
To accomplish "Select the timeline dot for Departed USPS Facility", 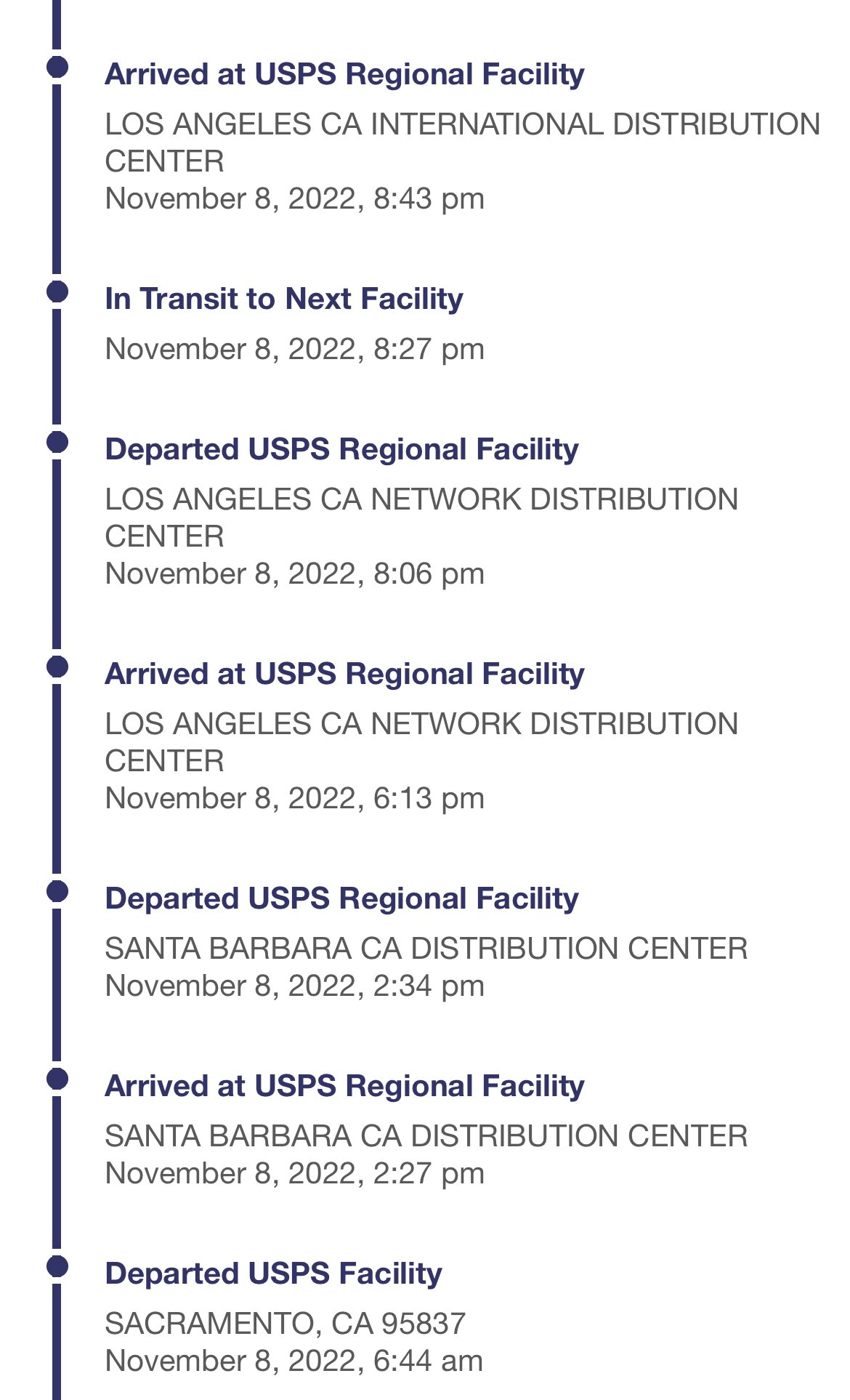I will pos(57,1267).
